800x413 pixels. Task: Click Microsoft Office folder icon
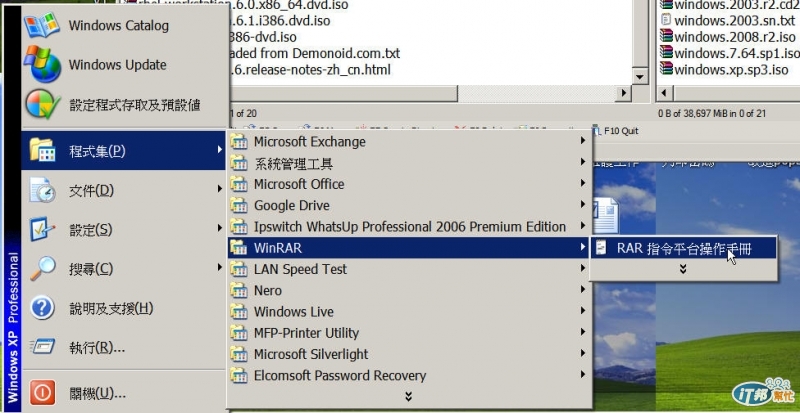pos(239,184)
